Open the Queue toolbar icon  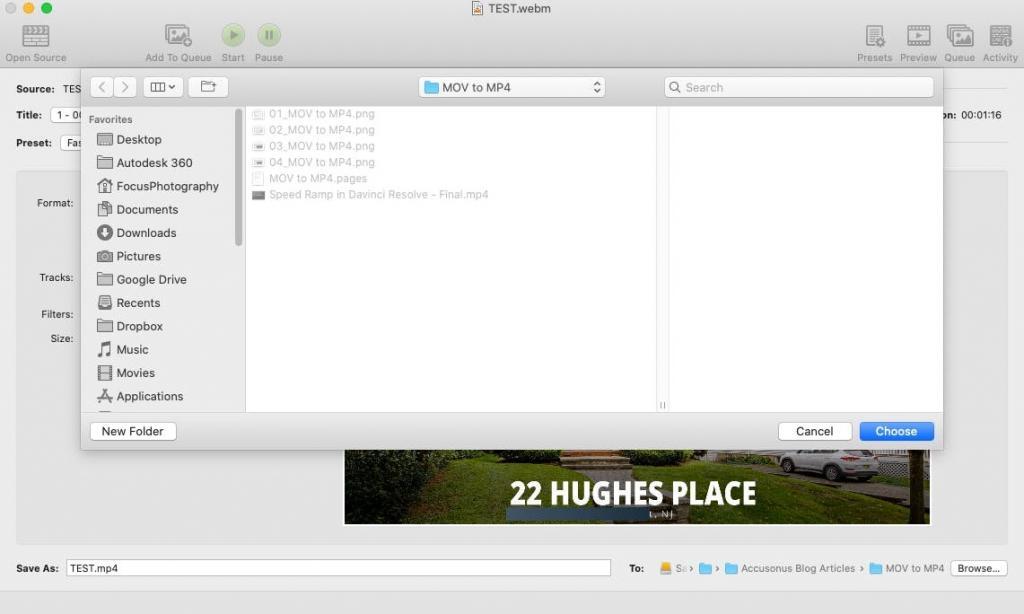pos(959,36)
